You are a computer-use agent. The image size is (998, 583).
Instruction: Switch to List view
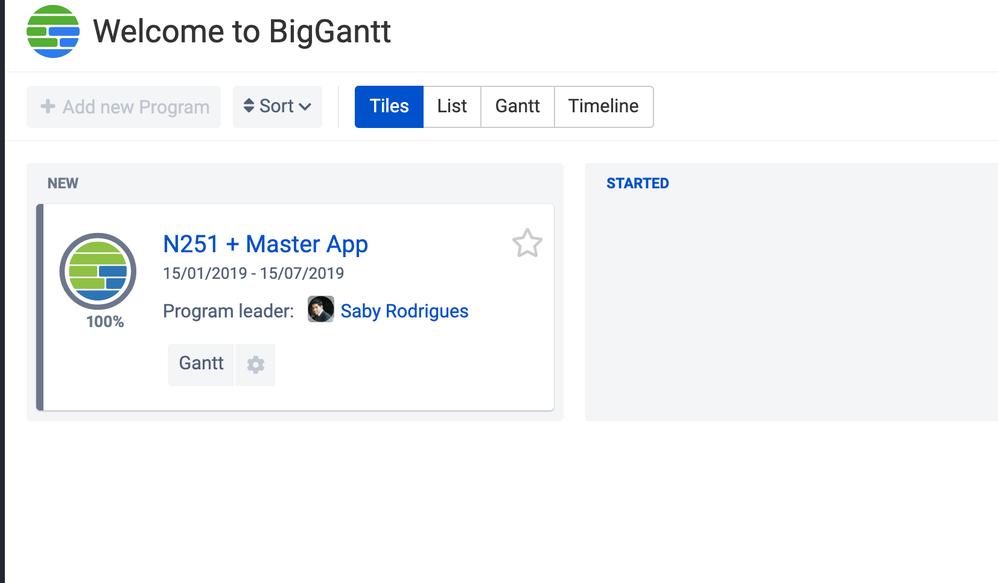(452, 107)
